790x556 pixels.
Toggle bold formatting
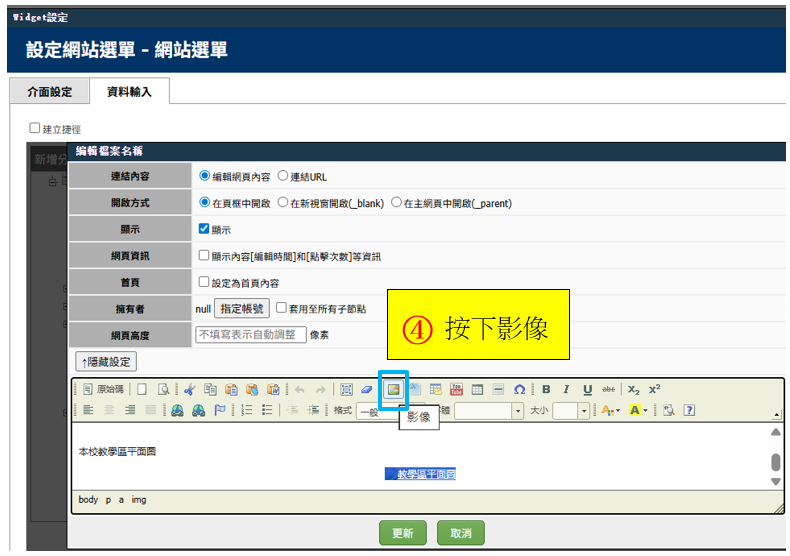[546, 389]
